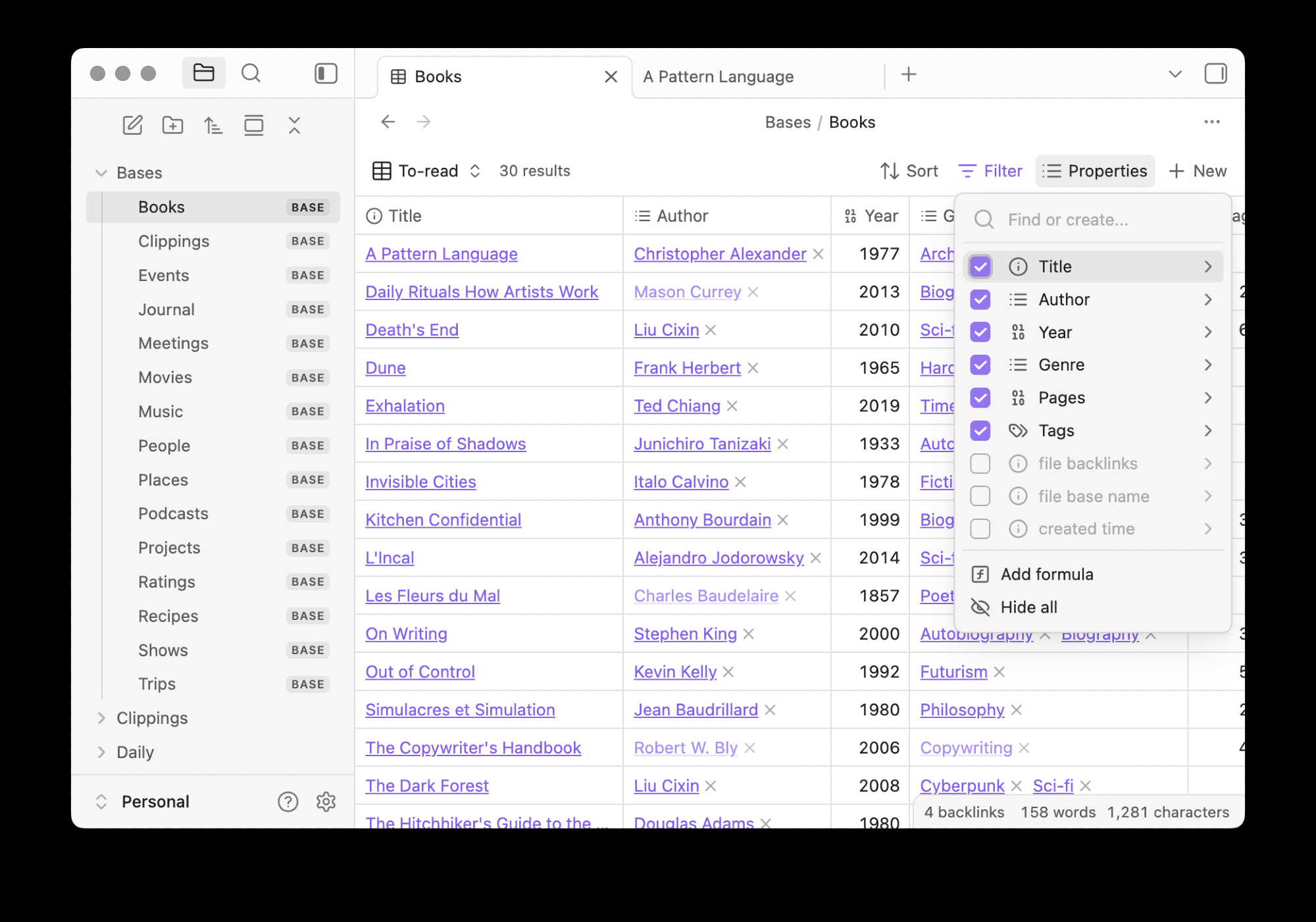This screenshot has width=1316, height=922.
Task: Collapse the Bases folder
Action: [x=101, y=173]
